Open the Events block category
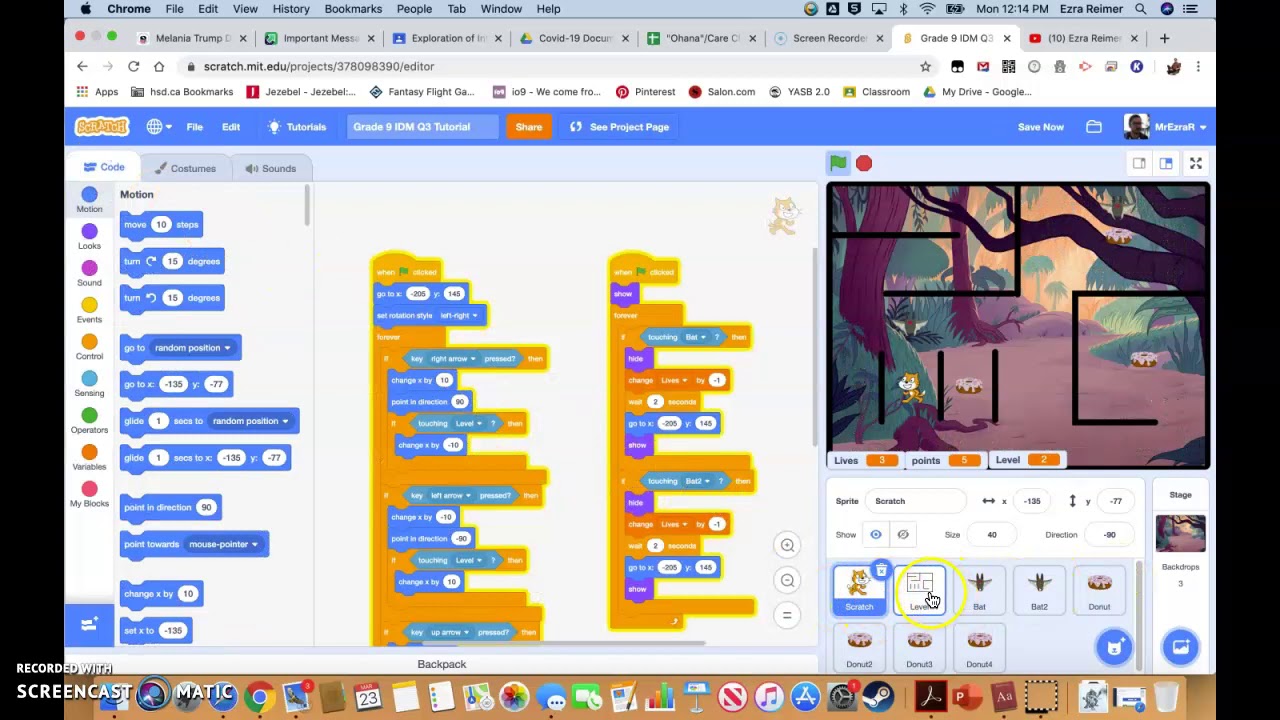Viewport: 1280px width, 720px height. click(89, 311)
